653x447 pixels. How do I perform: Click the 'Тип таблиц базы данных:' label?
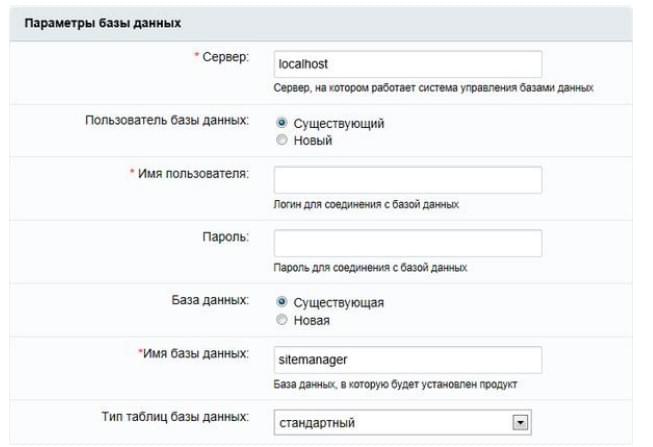click(175, 416)
